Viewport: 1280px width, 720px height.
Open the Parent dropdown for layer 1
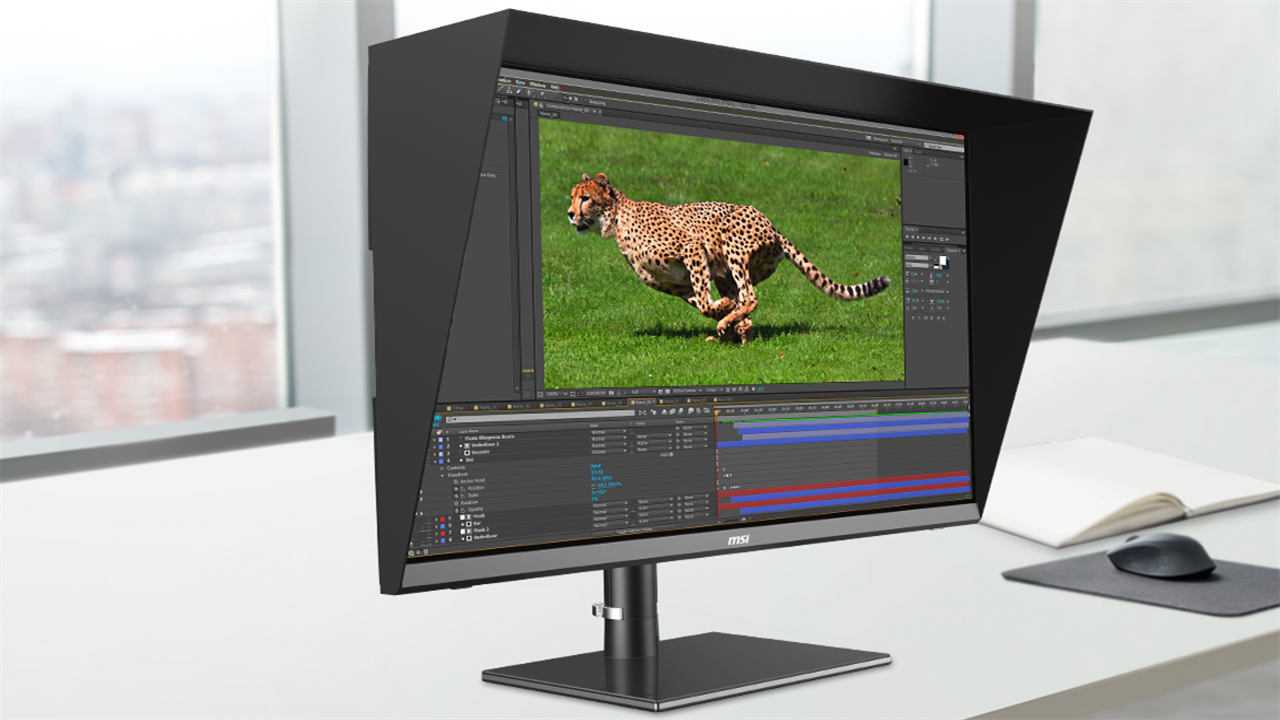[694, 427]
